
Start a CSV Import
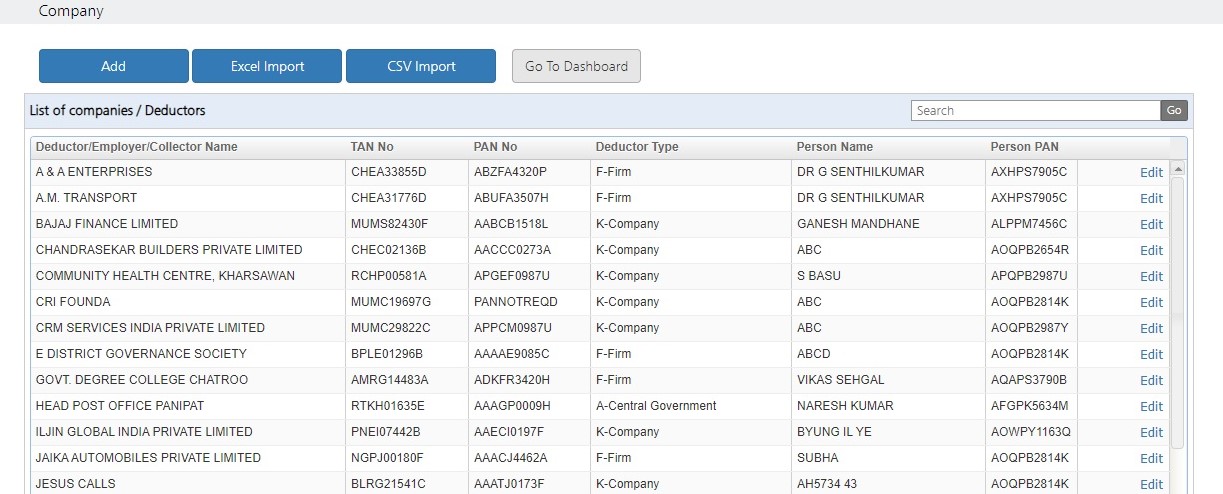click(421, 66)
